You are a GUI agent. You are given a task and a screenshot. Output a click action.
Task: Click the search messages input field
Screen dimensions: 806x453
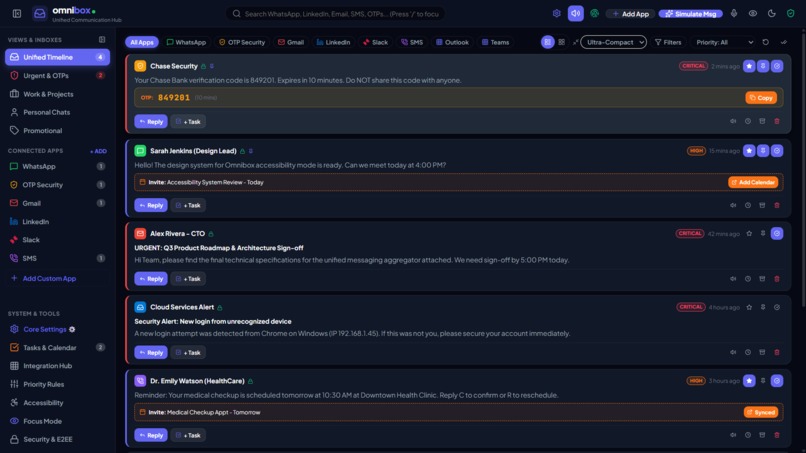click(x=335, y=14)
